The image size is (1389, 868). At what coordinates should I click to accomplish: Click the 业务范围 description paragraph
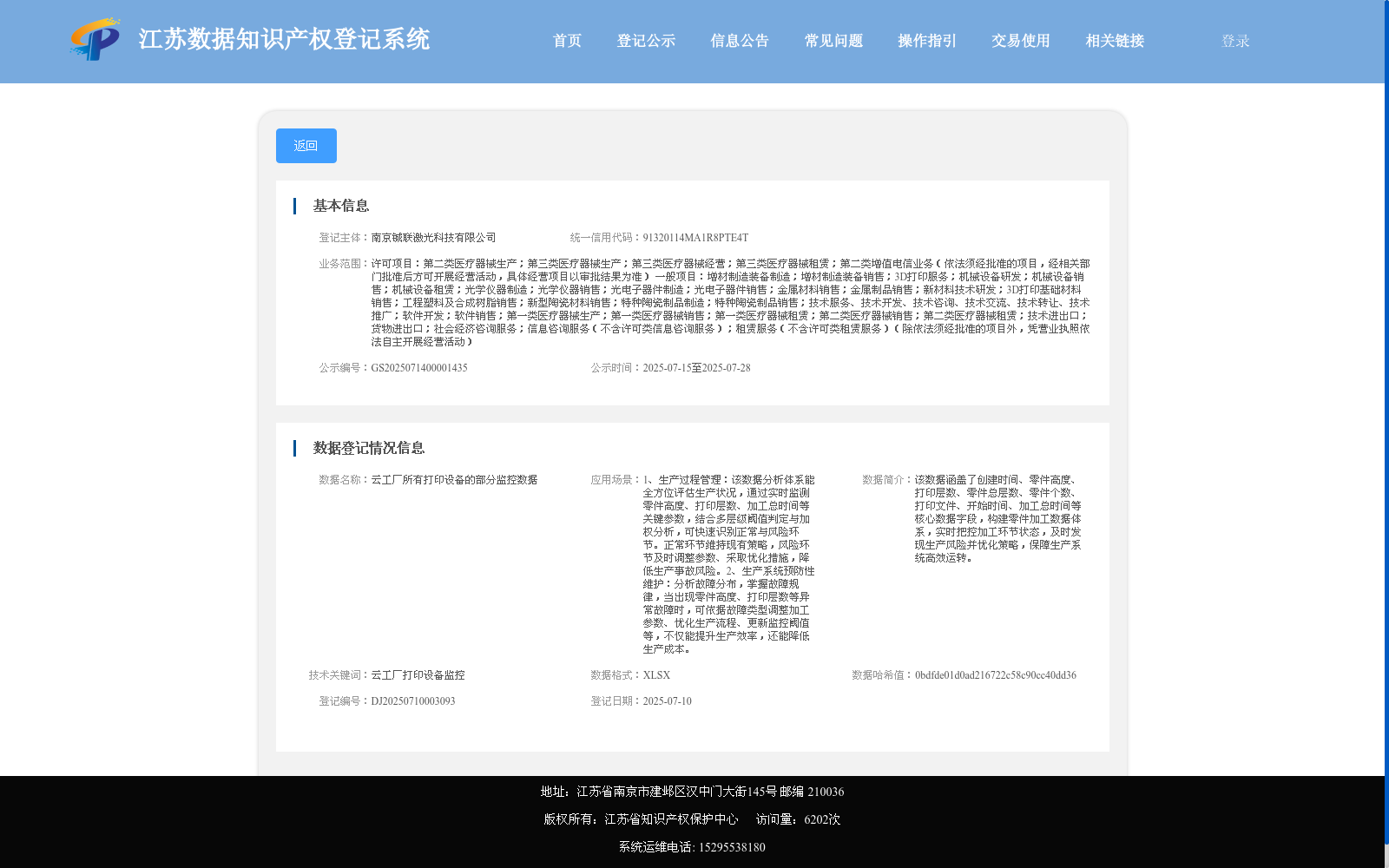tap(731, 303)
